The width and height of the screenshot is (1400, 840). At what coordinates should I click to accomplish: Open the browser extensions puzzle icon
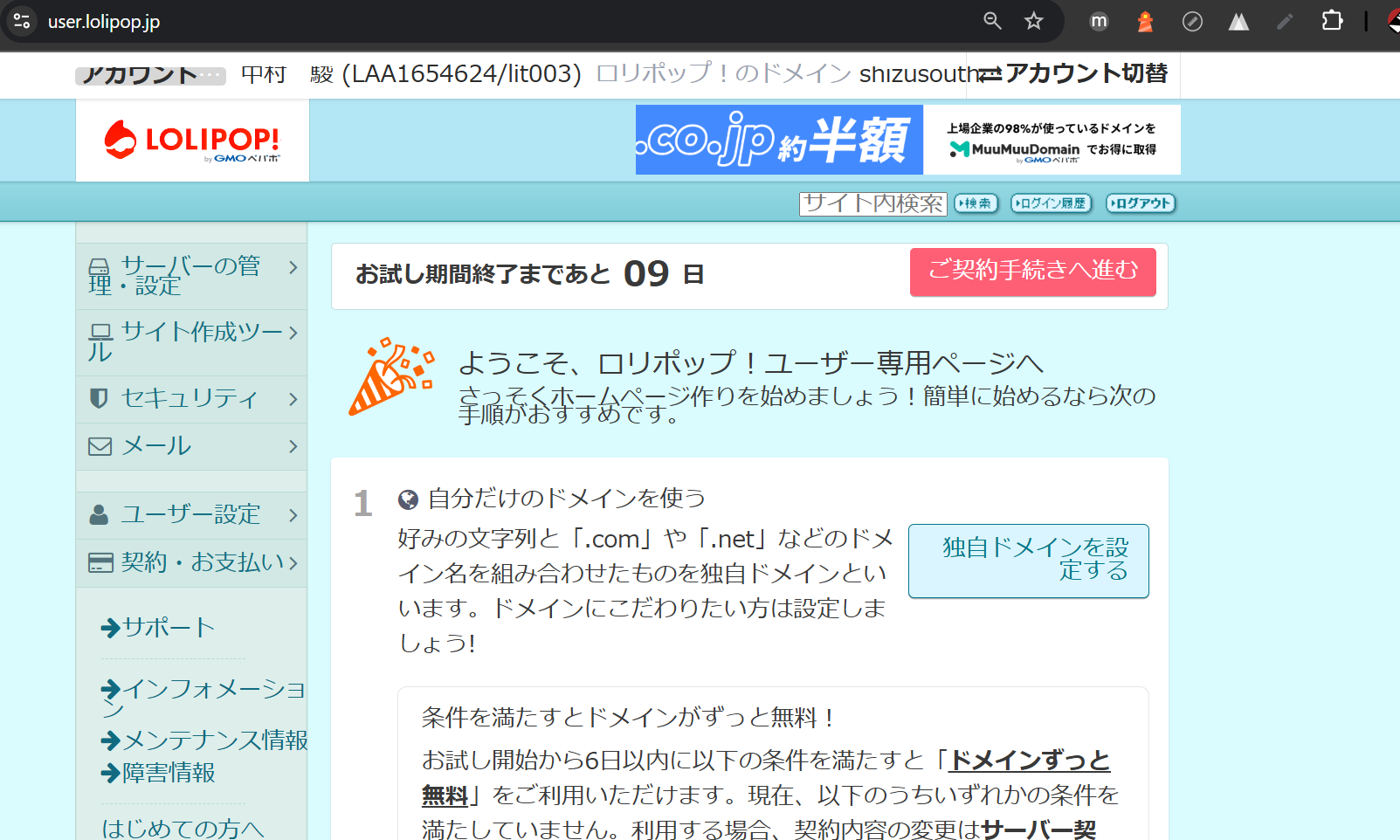(x=1332, y=21)
